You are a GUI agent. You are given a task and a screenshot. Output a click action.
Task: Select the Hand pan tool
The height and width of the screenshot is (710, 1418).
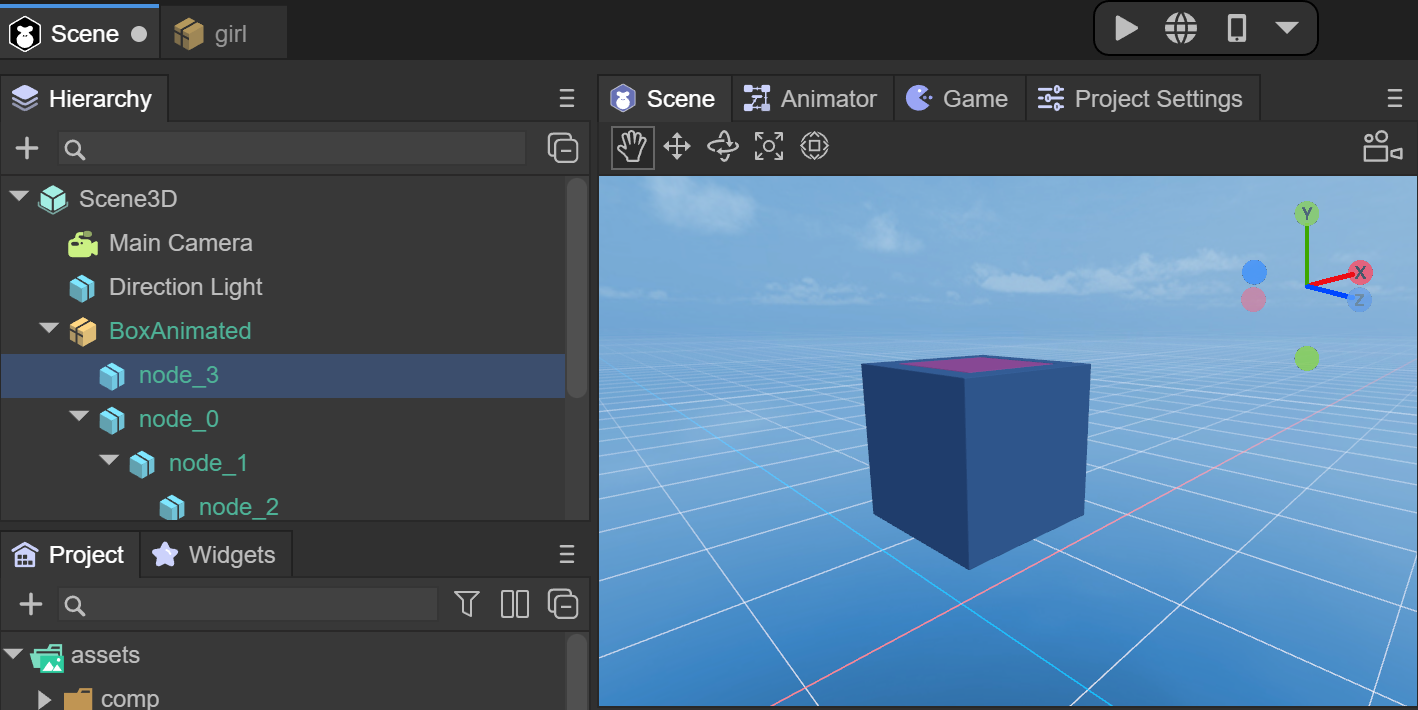[x=632, y=148]
